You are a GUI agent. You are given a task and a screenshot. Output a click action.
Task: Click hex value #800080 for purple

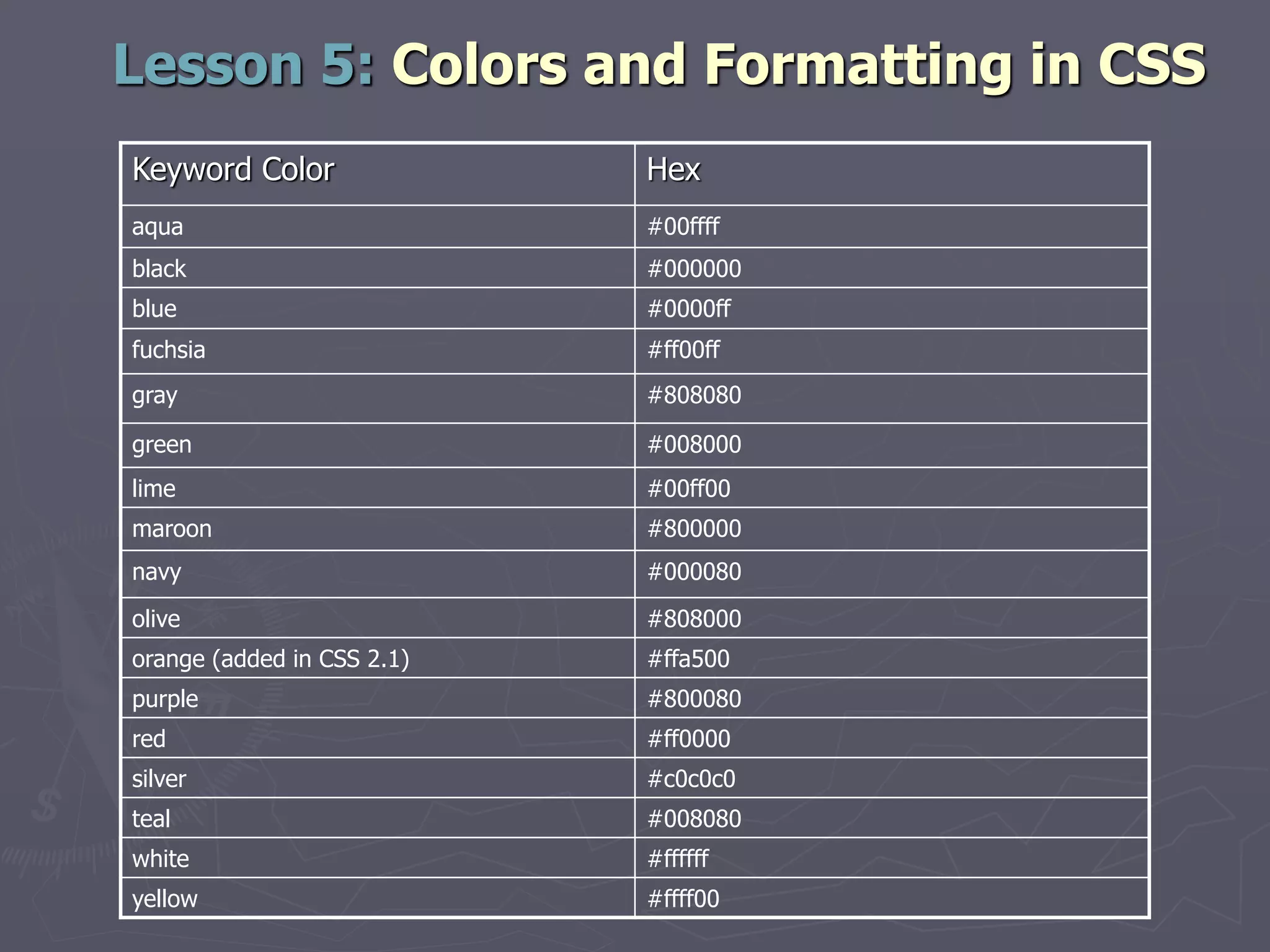(x=694, y=699)
